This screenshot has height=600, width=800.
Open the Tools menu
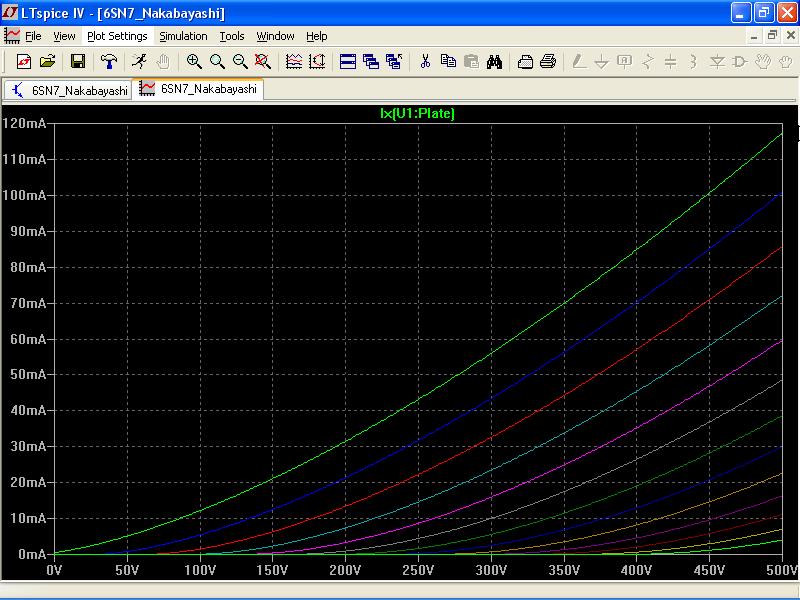232,36
